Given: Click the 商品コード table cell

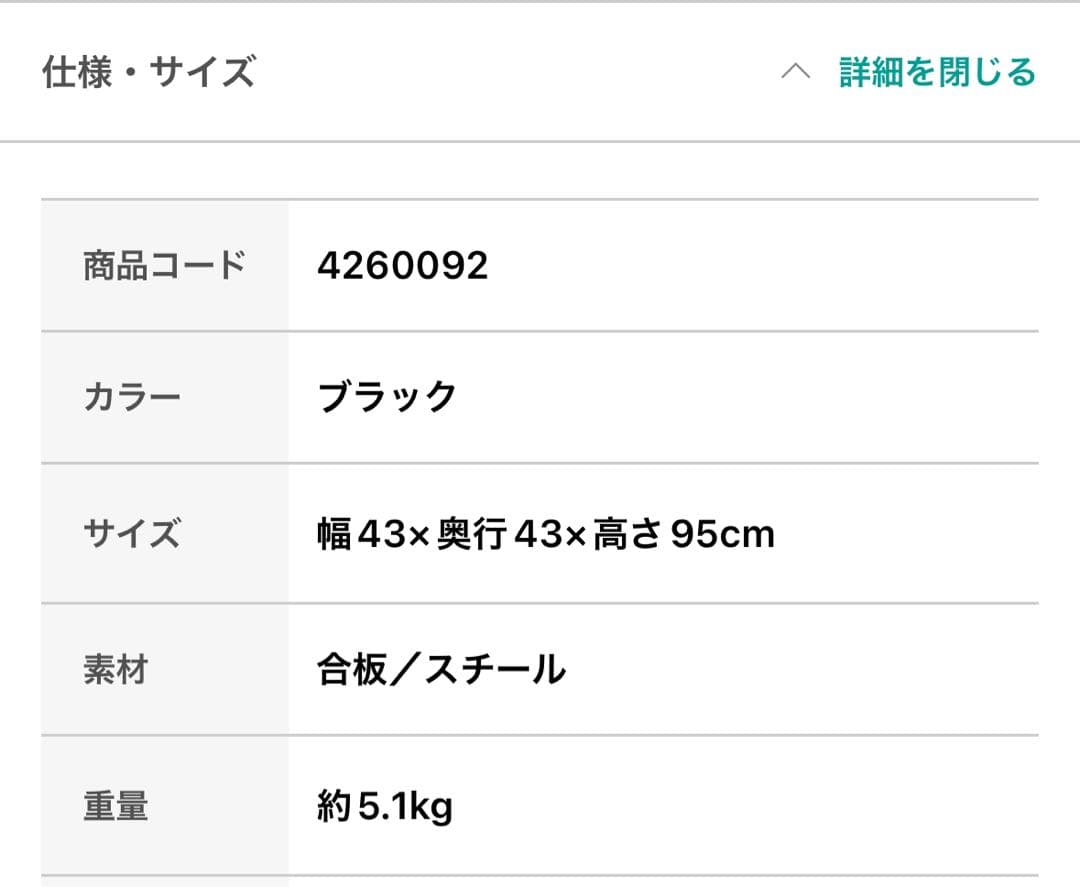Looking at the screenshot, I should click(x=163, y=264).
